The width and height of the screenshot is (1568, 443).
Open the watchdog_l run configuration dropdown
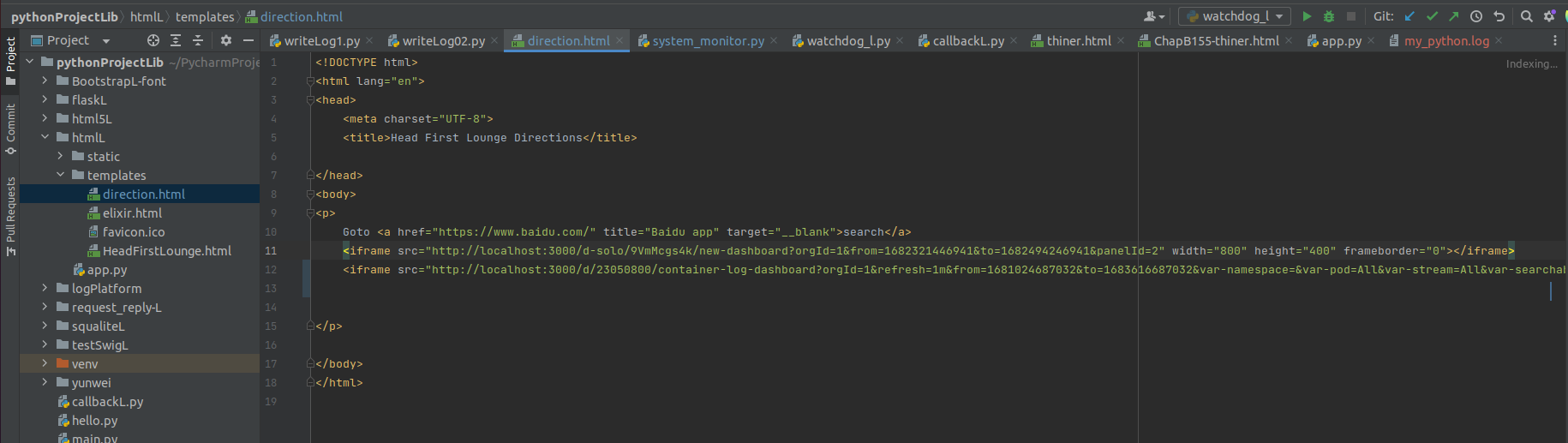click(1235, 16)
